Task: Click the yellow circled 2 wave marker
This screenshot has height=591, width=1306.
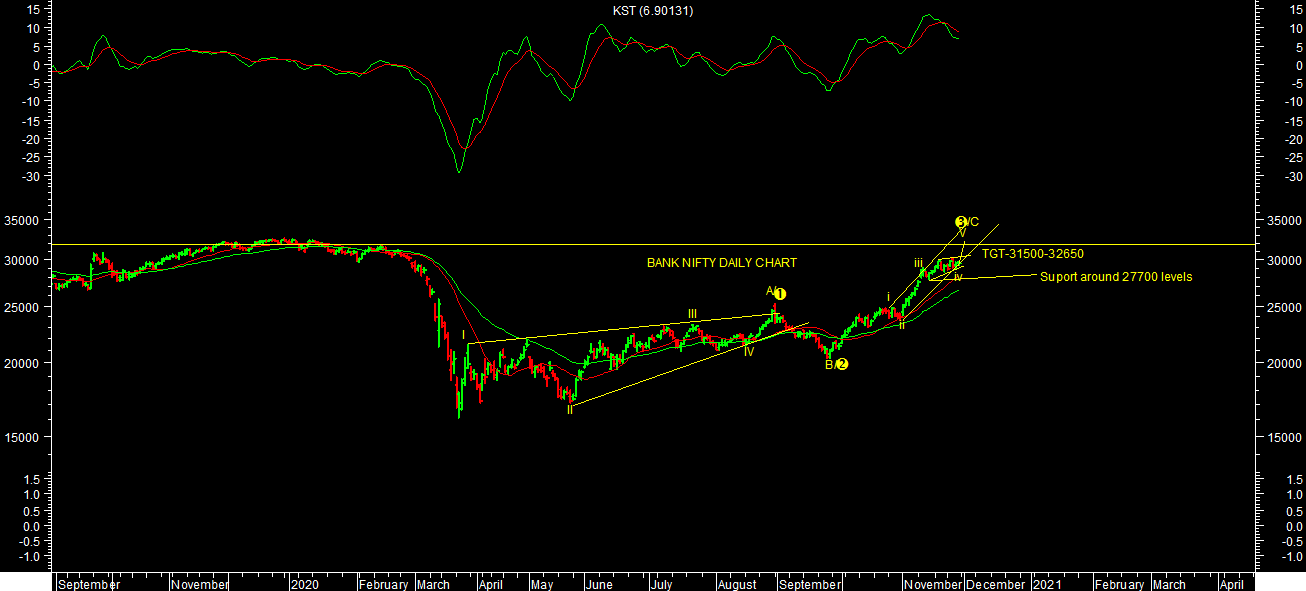Action: pyautogui.click(x=842, y=364)
